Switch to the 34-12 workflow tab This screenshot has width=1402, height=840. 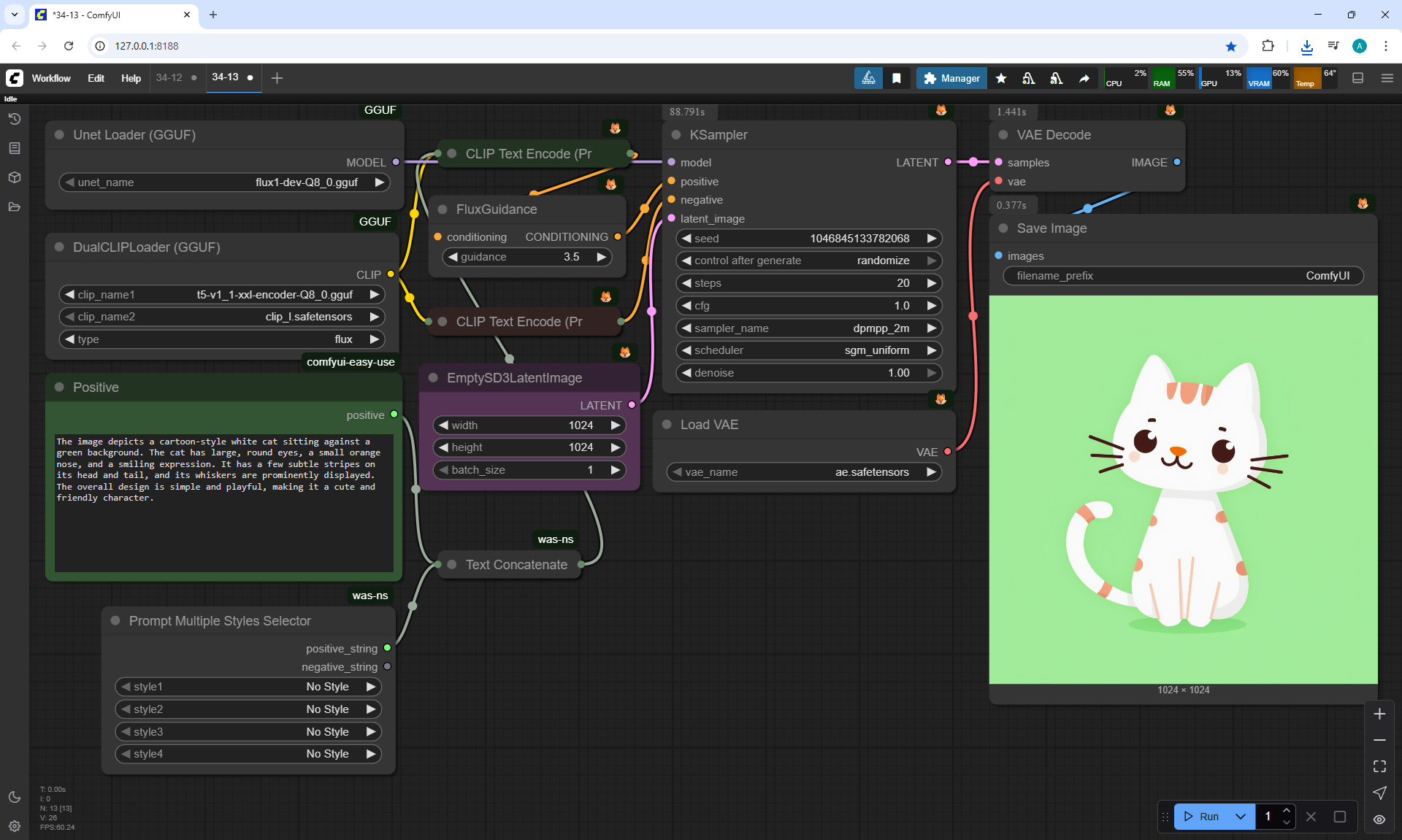[x=169, y=77]
